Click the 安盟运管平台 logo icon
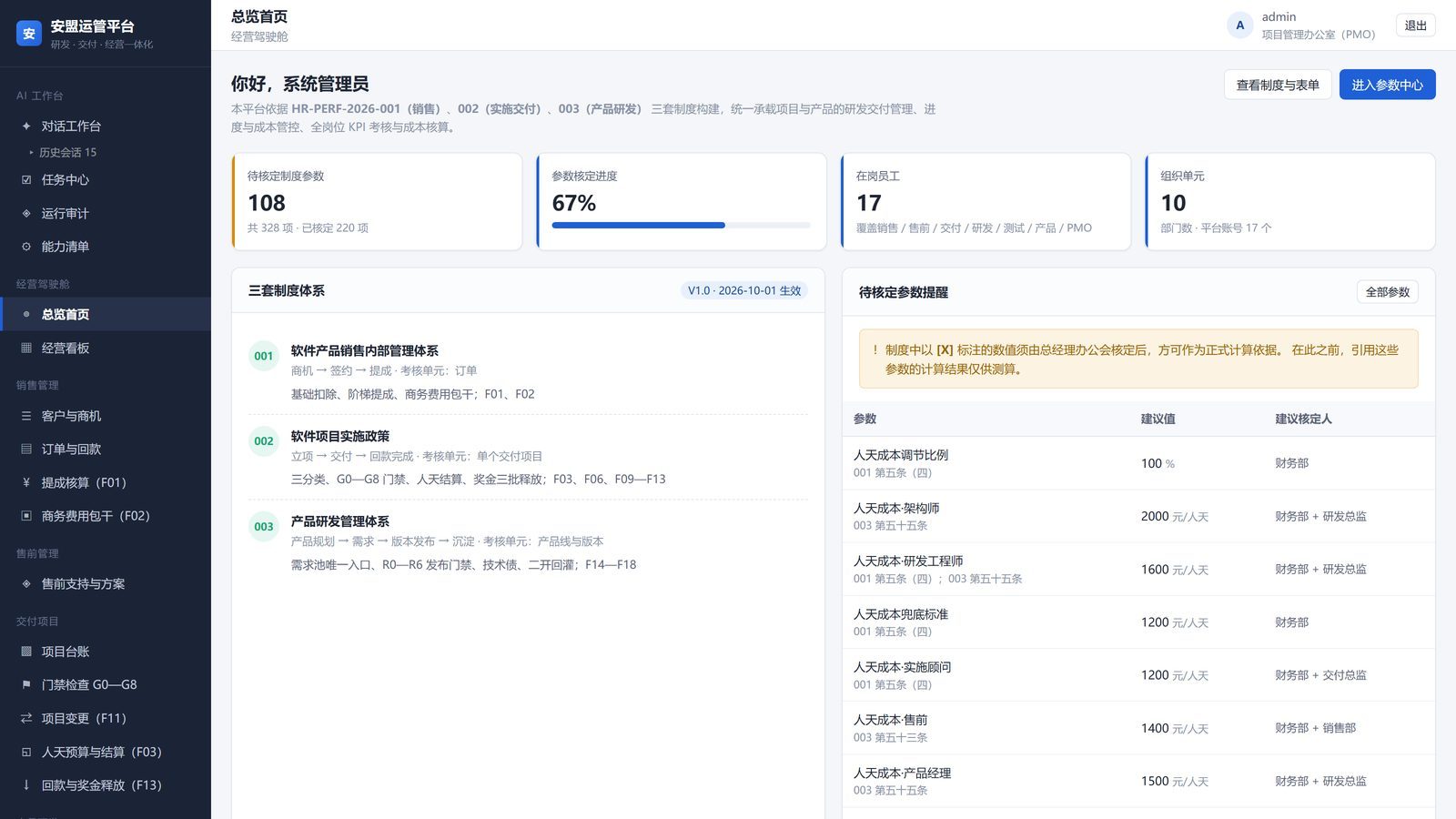Image resolution: width=1456 pixels, height=819 pixels. [x=29, y=34]
